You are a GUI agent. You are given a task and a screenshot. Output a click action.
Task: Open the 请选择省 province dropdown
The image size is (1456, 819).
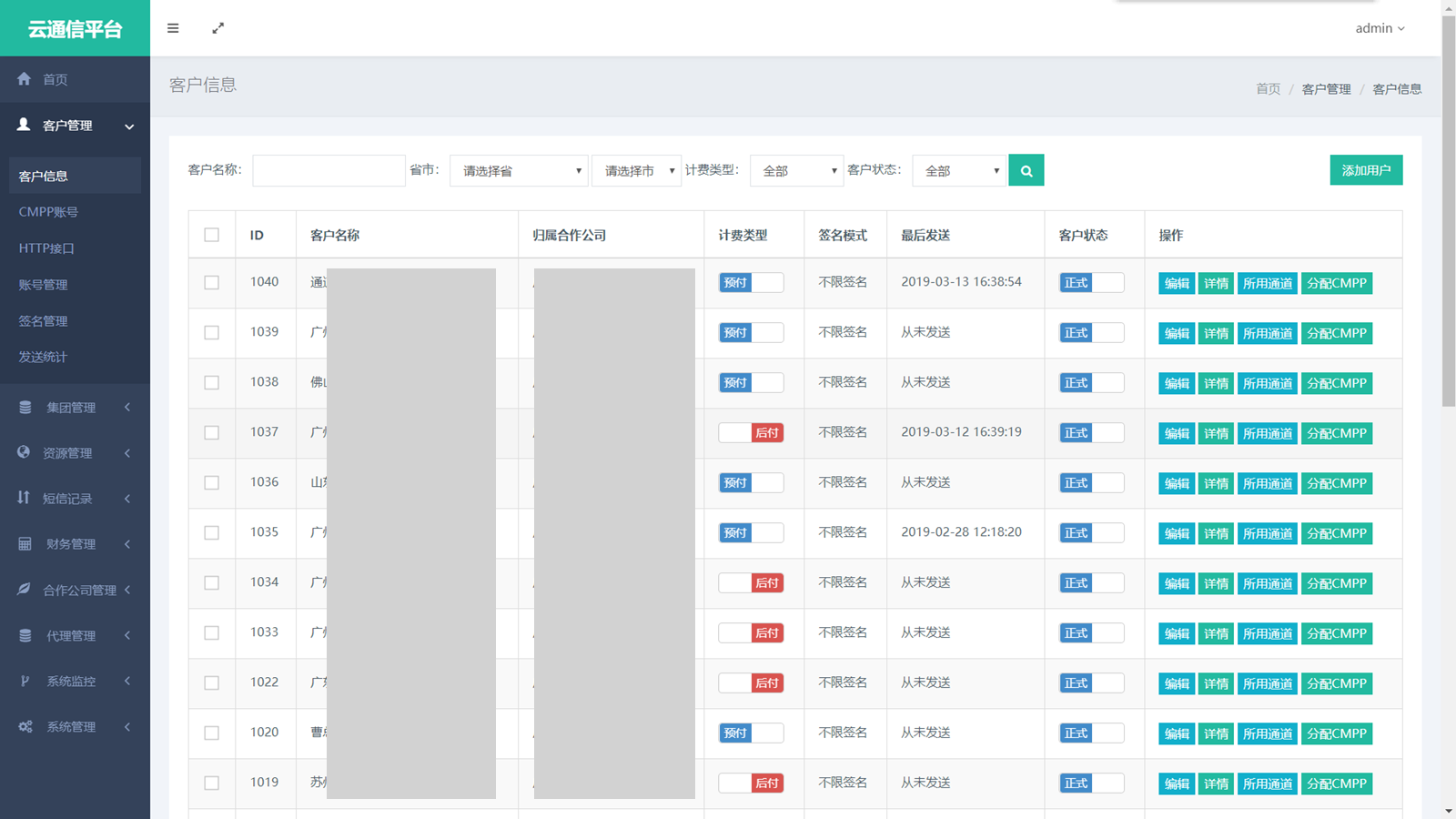click(519, 171)
